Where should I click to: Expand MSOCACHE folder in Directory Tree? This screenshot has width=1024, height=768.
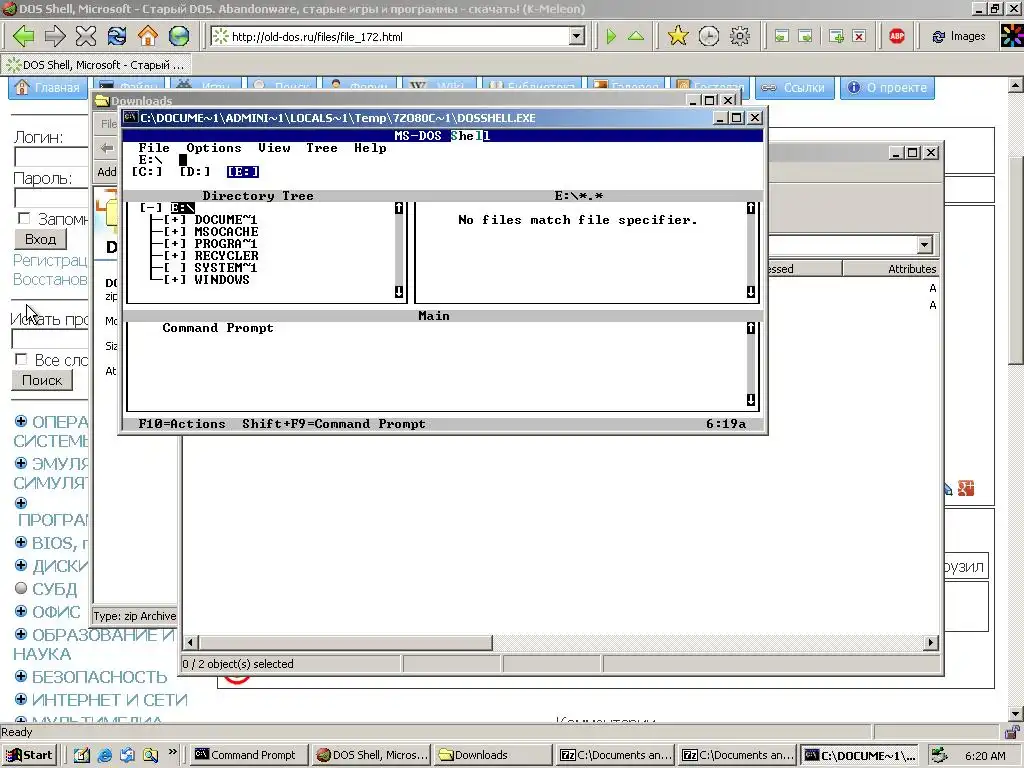click(x=175, y=232)
